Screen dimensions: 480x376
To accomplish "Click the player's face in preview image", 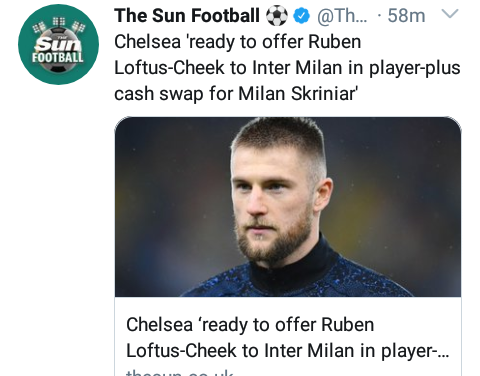I will [x=272, y=203].
